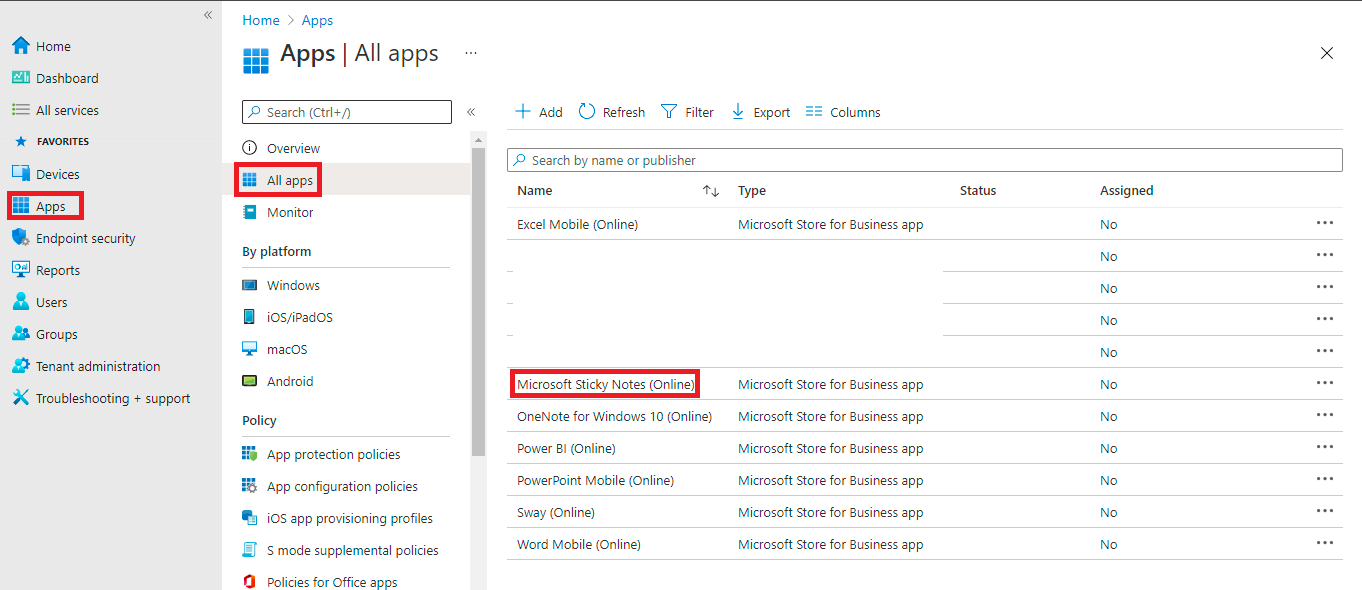Click the App configuration policies icon
This screenshot has width=1362, height=590.
click(250, 486)
